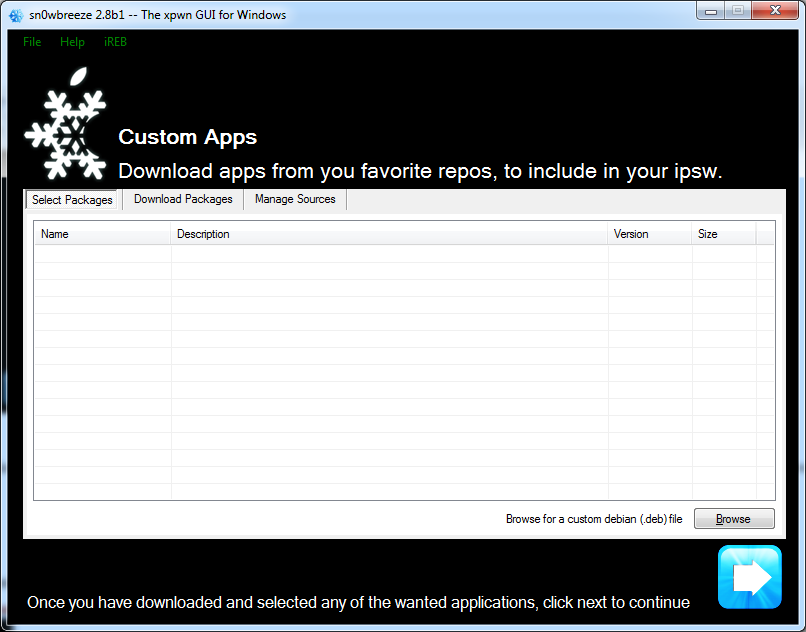Click Browse to choose a .deb file
This screenshot has width=806, height=632.
(734, 518)
